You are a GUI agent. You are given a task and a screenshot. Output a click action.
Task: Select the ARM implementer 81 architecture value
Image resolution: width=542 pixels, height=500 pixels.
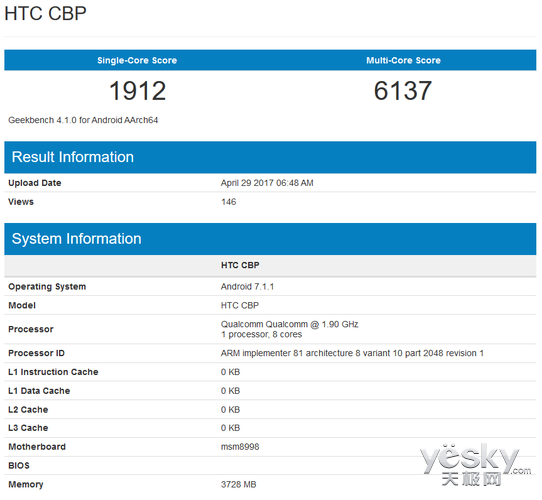point(352,353)
